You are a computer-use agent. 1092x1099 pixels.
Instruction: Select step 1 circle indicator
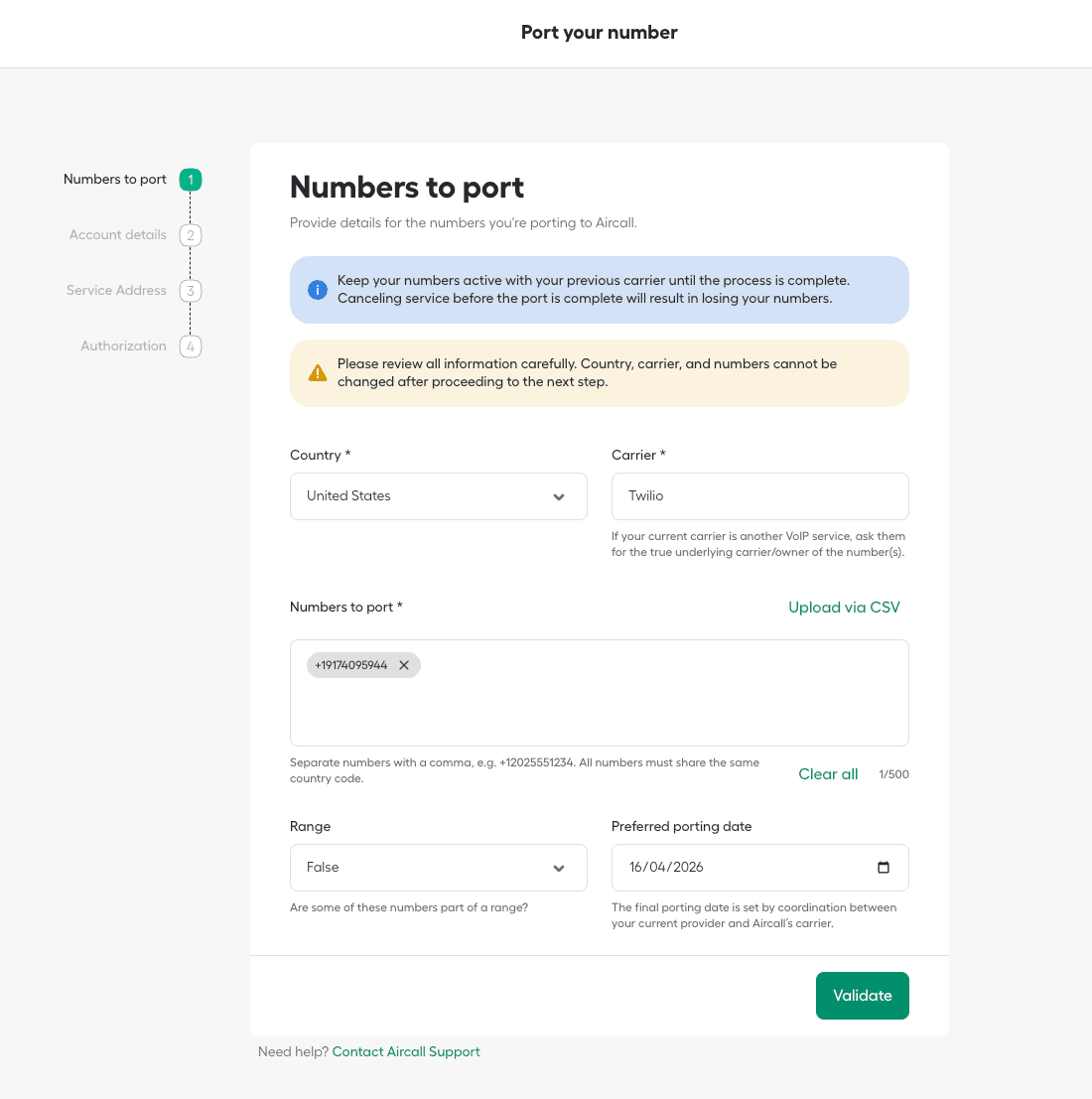(191, 180)
